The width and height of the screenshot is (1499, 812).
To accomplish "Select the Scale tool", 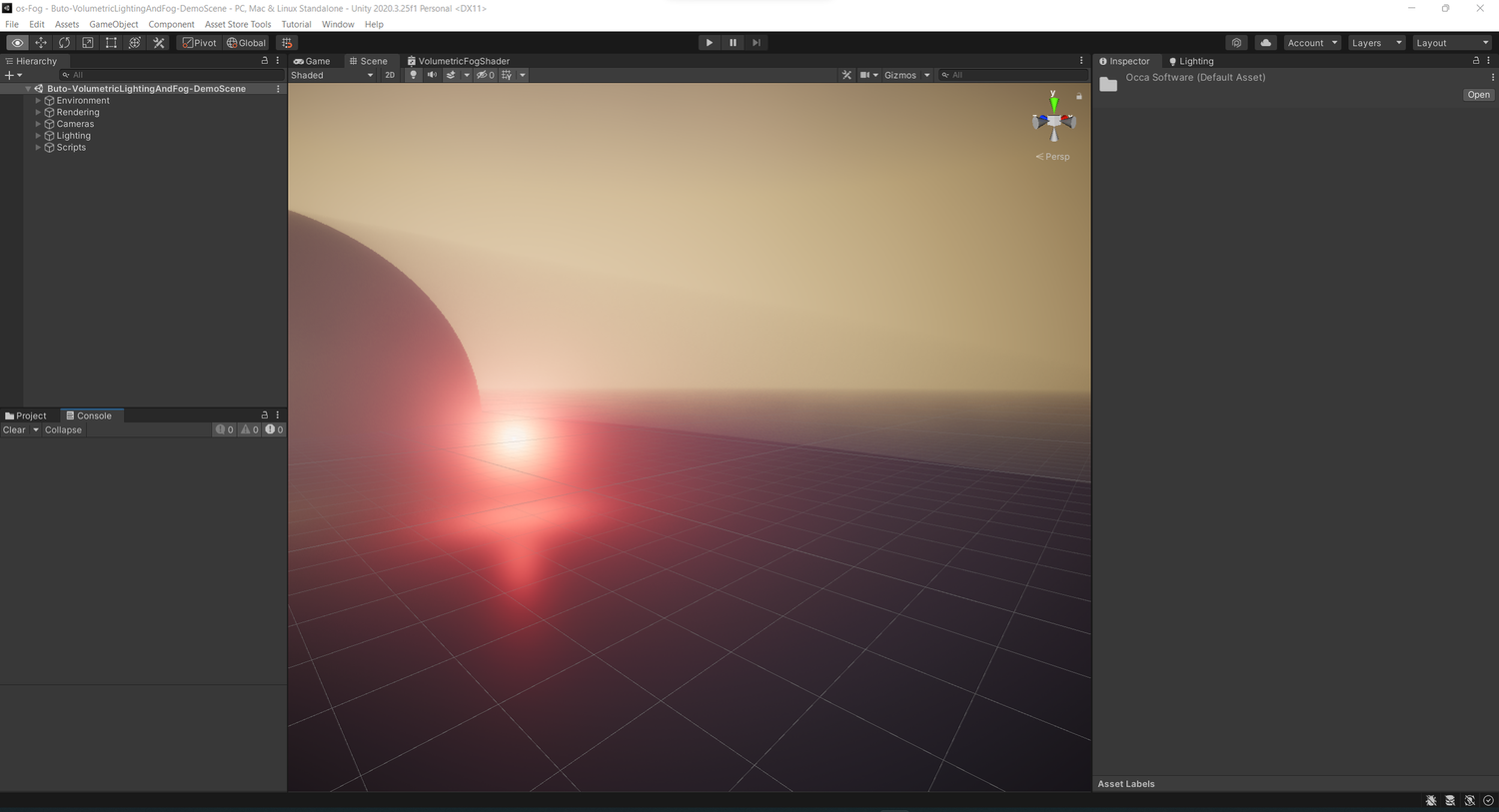I will (88, 43).
